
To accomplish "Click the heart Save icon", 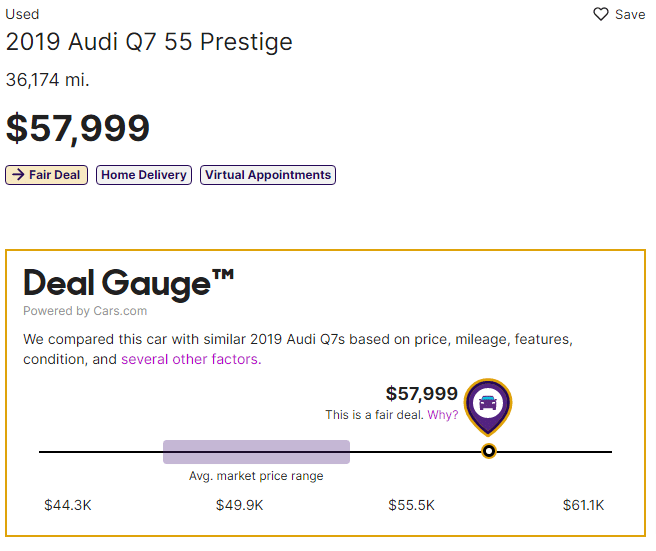I will coord(601,14).
